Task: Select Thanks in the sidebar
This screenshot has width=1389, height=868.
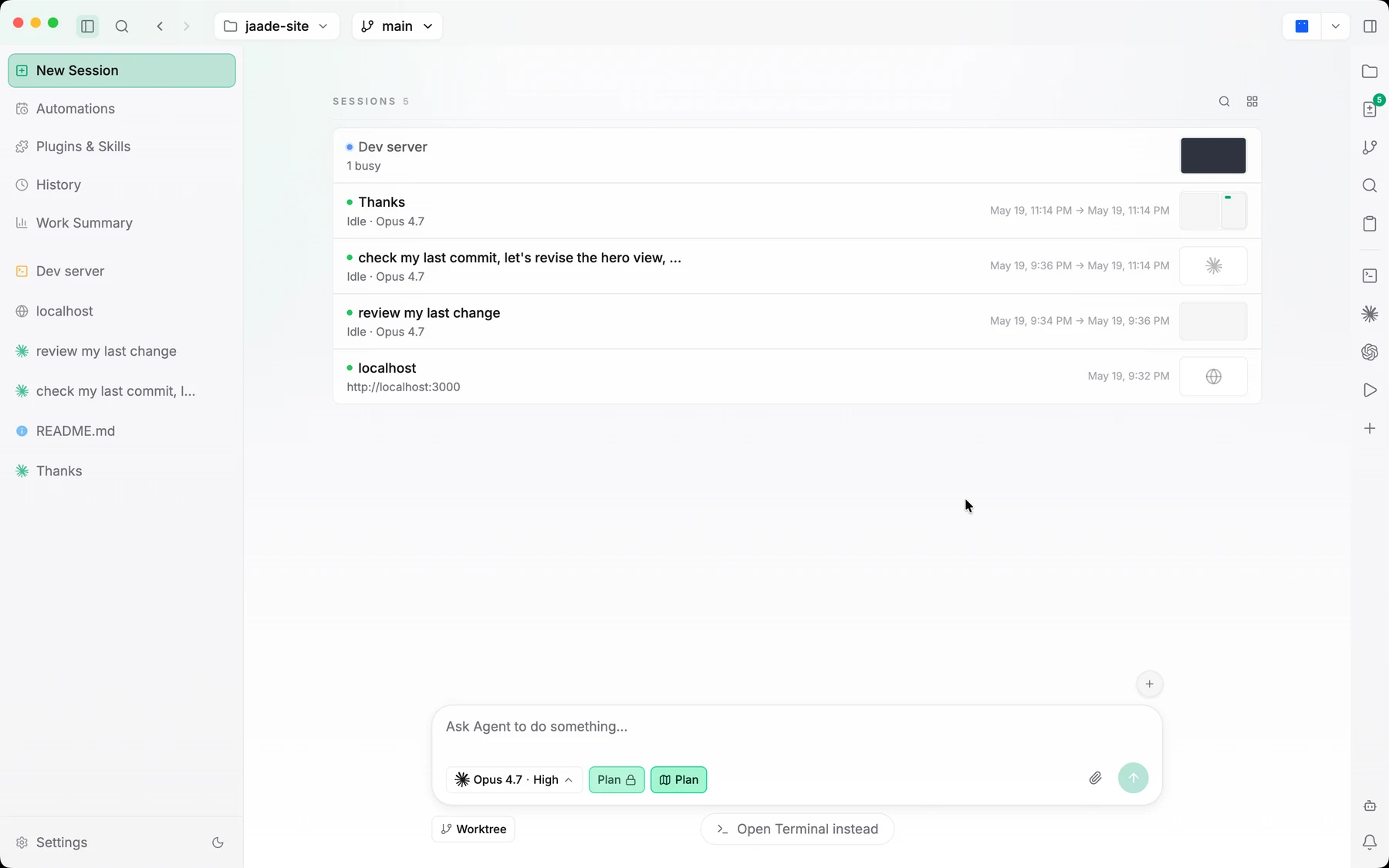Action: [x=122, y=471]
